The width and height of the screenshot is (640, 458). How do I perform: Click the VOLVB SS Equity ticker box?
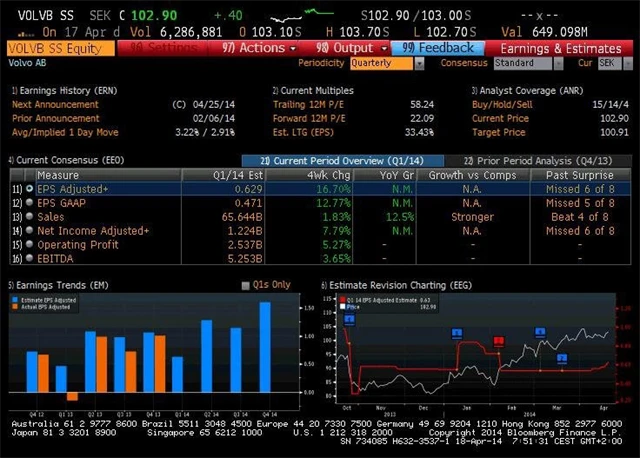[60, 49]
